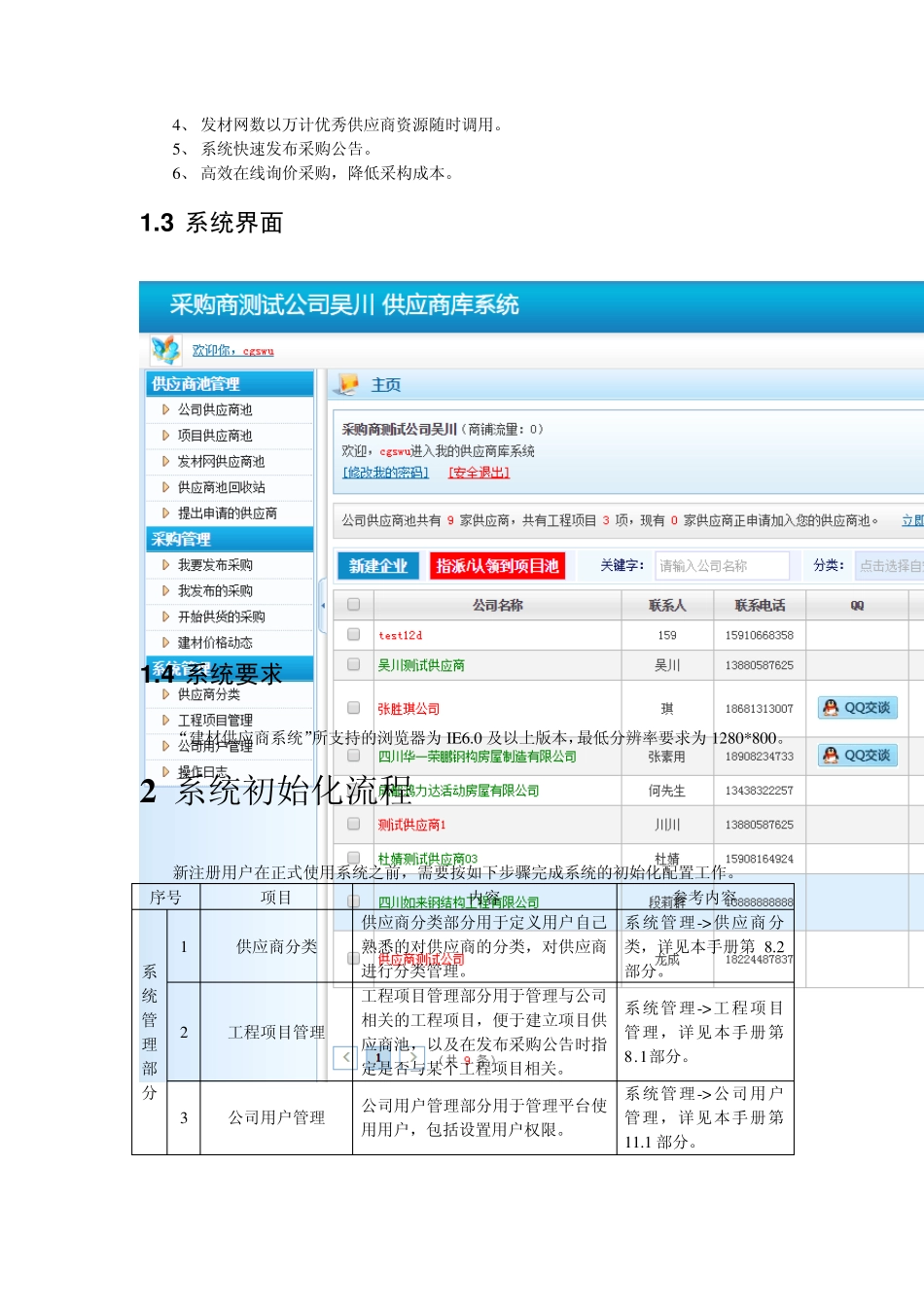The width and height of the screenshot is (924, 1307).
Task: Open the 吴川测试供应商 company link
Action: pyautogui.click(x=421, y=665)
